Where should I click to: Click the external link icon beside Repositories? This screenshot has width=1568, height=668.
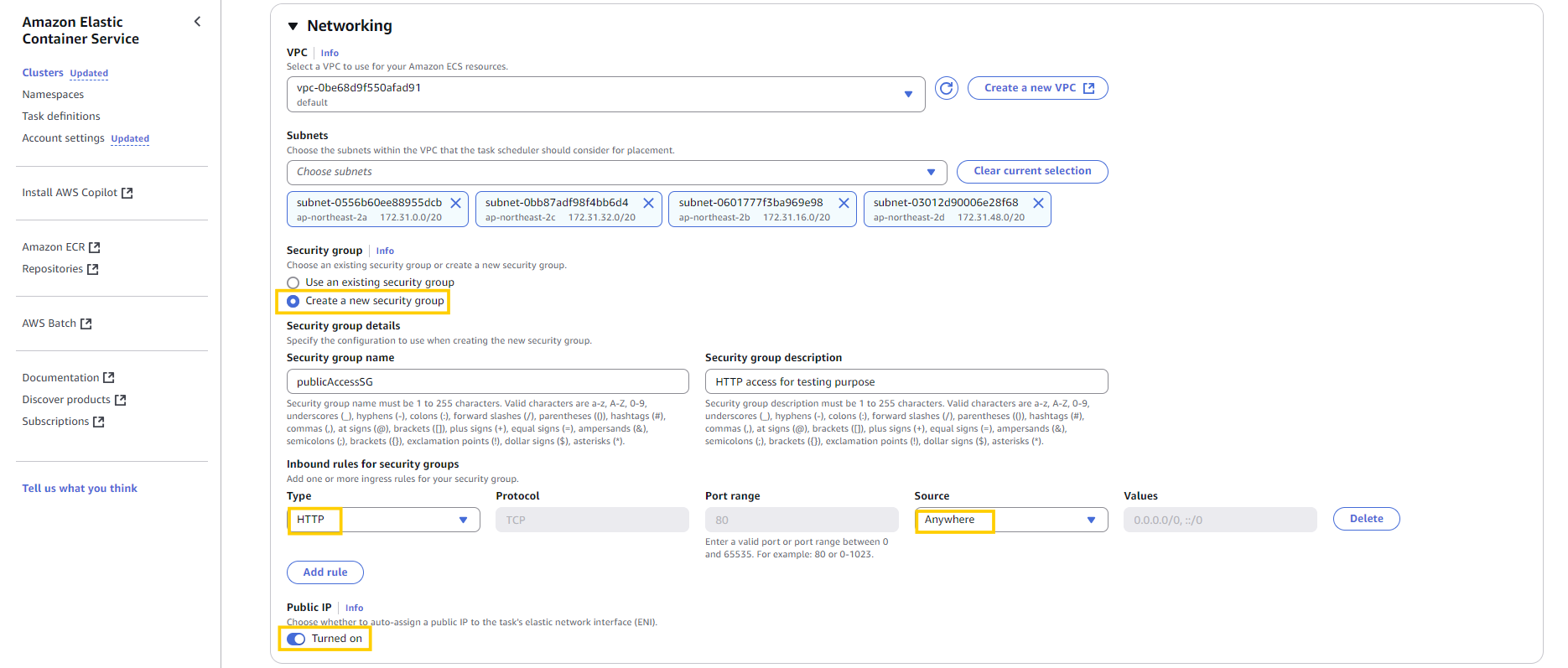click(93, 269)
